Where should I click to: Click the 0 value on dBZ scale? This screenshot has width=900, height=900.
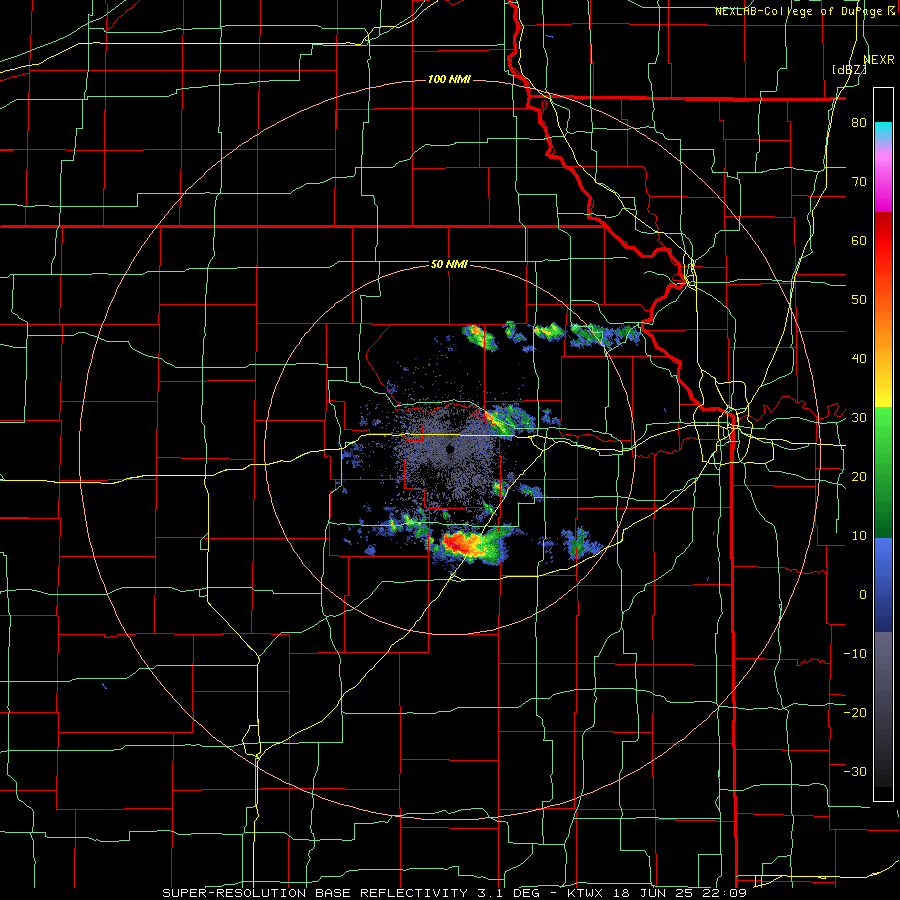pyautogui.click(x=863, y=595)
